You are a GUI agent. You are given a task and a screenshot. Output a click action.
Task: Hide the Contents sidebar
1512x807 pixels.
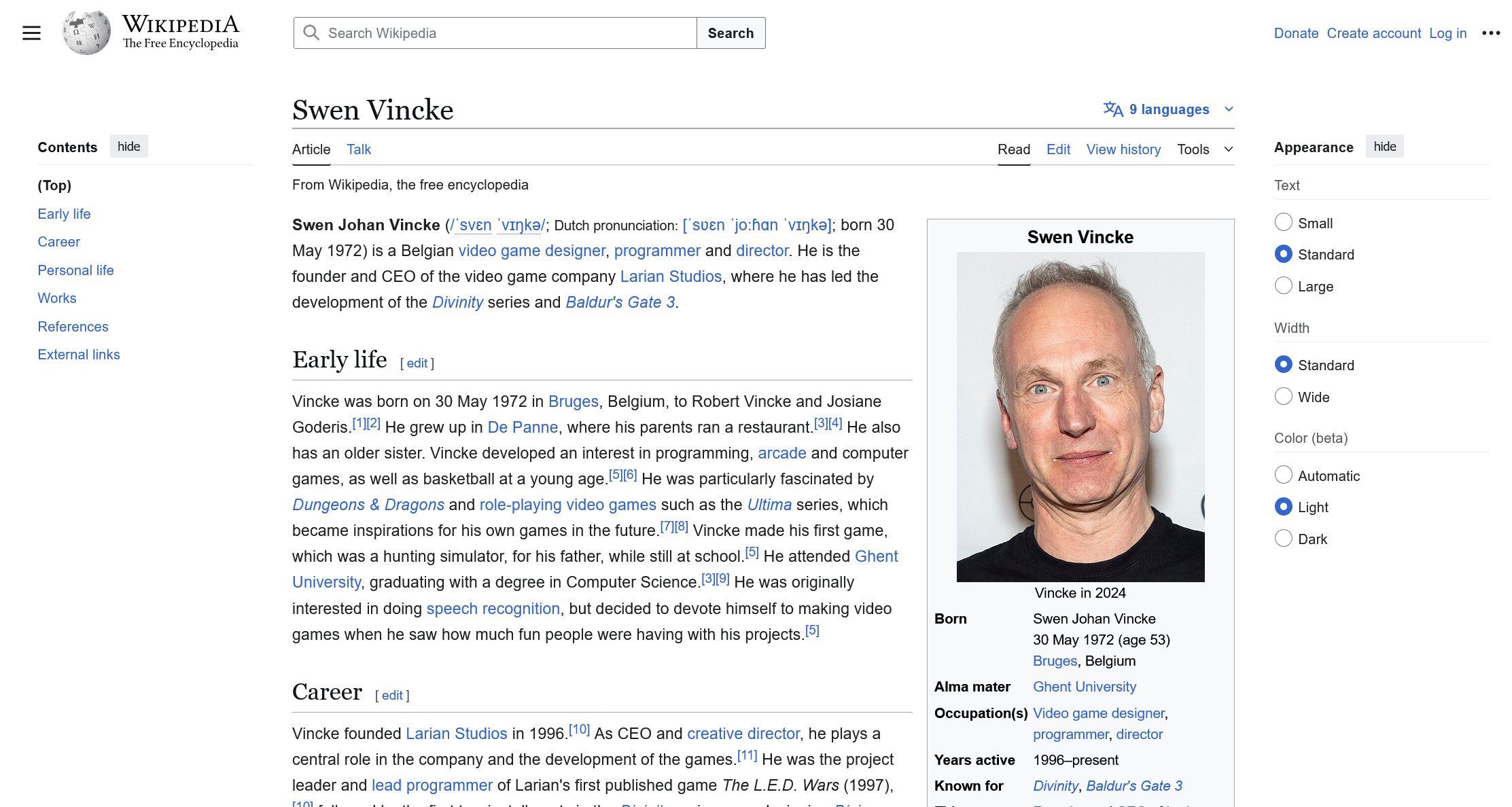coord(128,147)
